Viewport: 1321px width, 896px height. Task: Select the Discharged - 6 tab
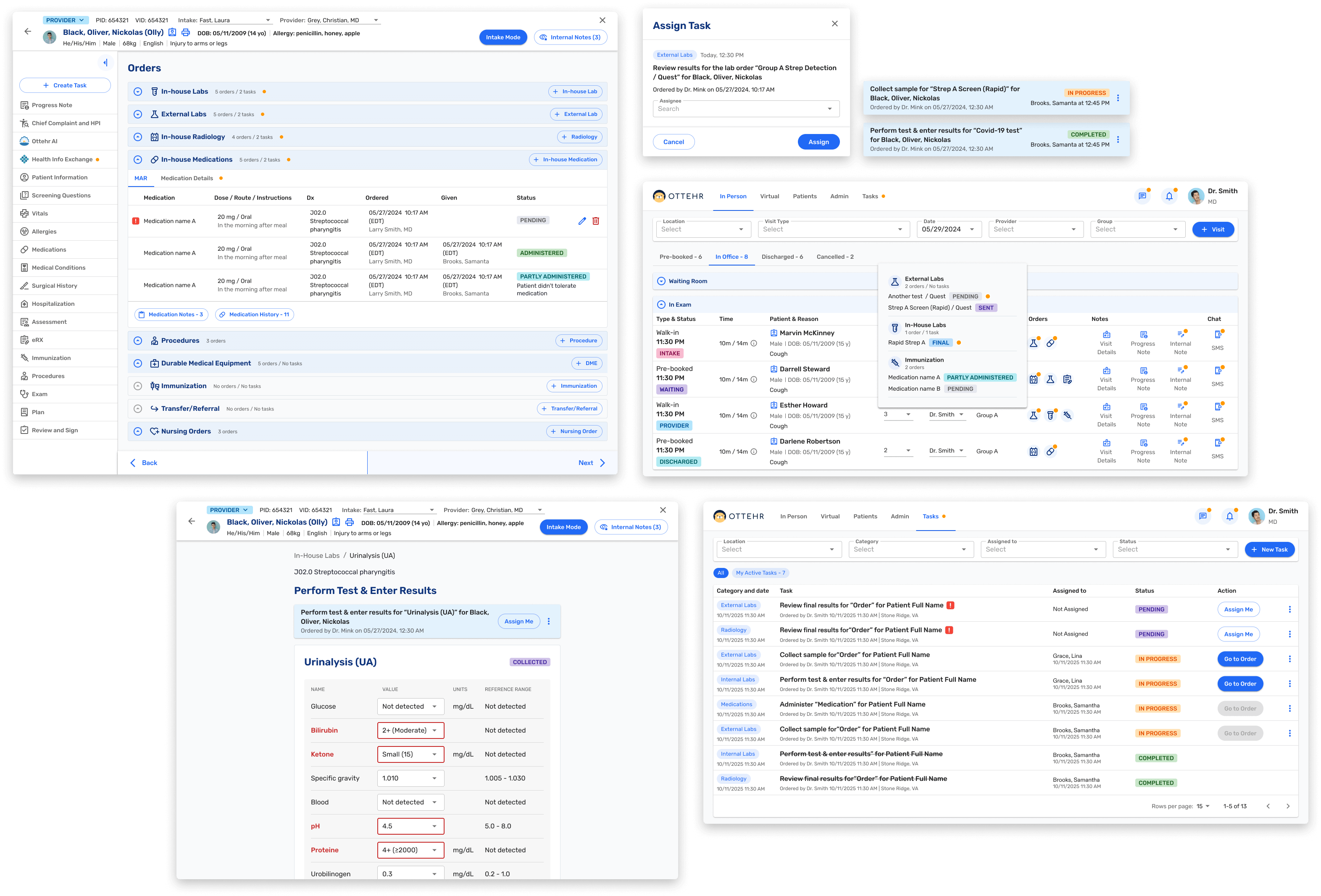click(x=782, y=257)
